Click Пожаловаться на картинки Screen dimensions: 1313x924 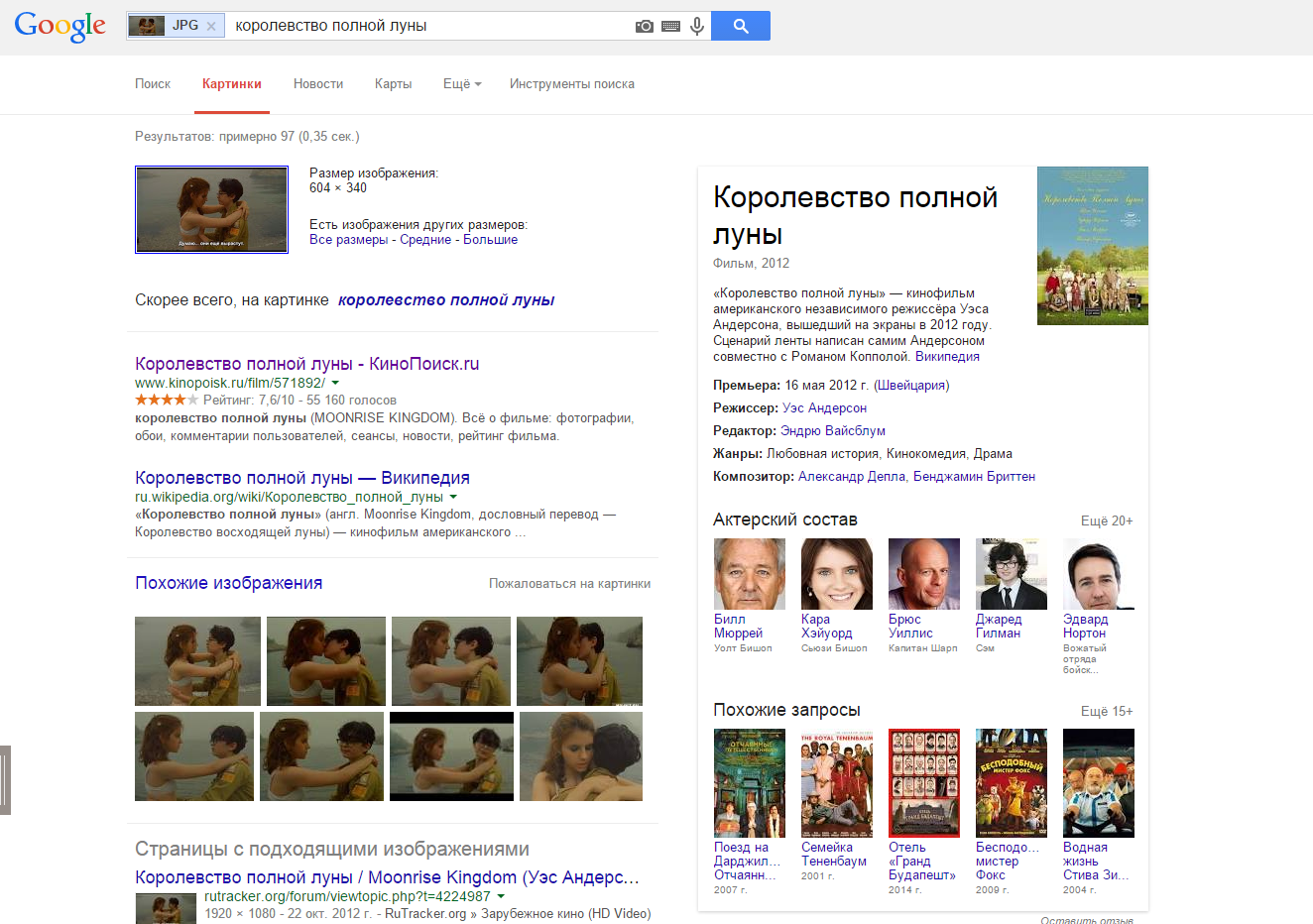pos(570,584)
